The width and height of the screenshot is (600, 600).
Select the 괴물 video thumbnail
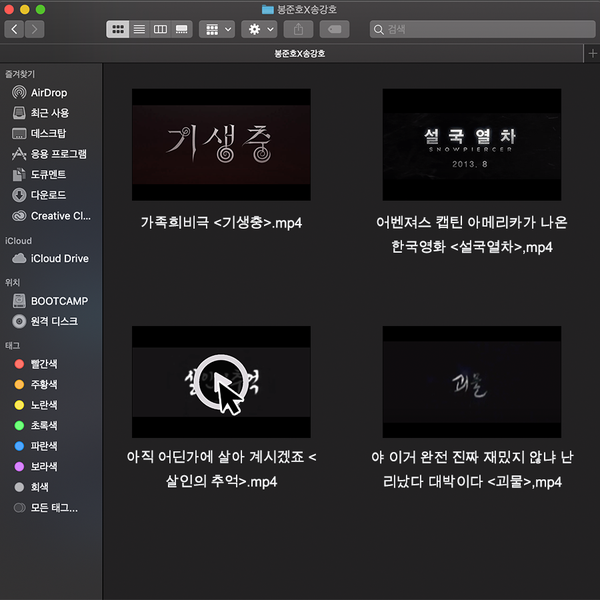pos(472,382)
